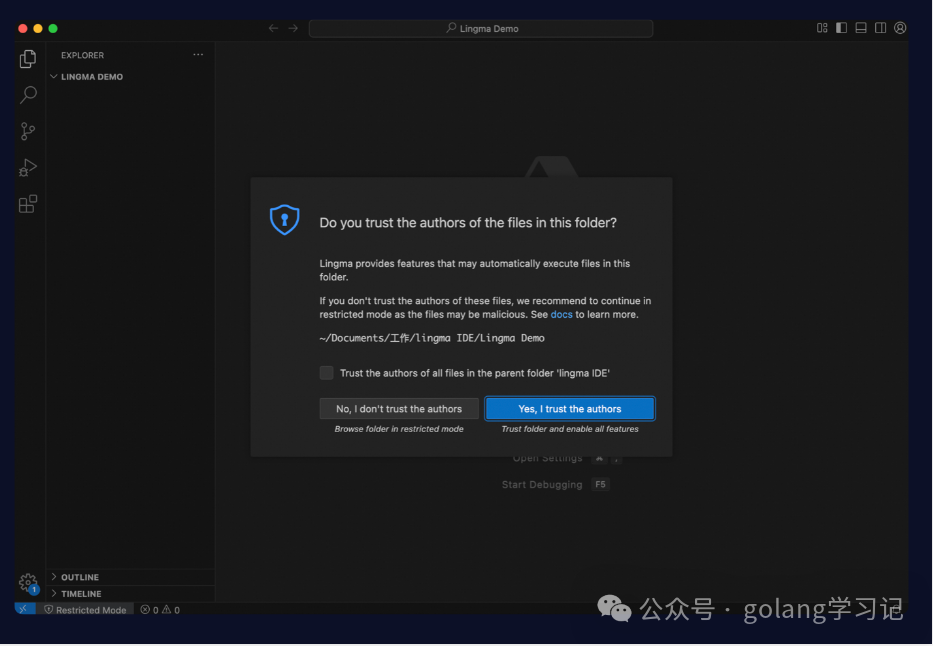Open the Run and Debug view

(x=28, y=168)
